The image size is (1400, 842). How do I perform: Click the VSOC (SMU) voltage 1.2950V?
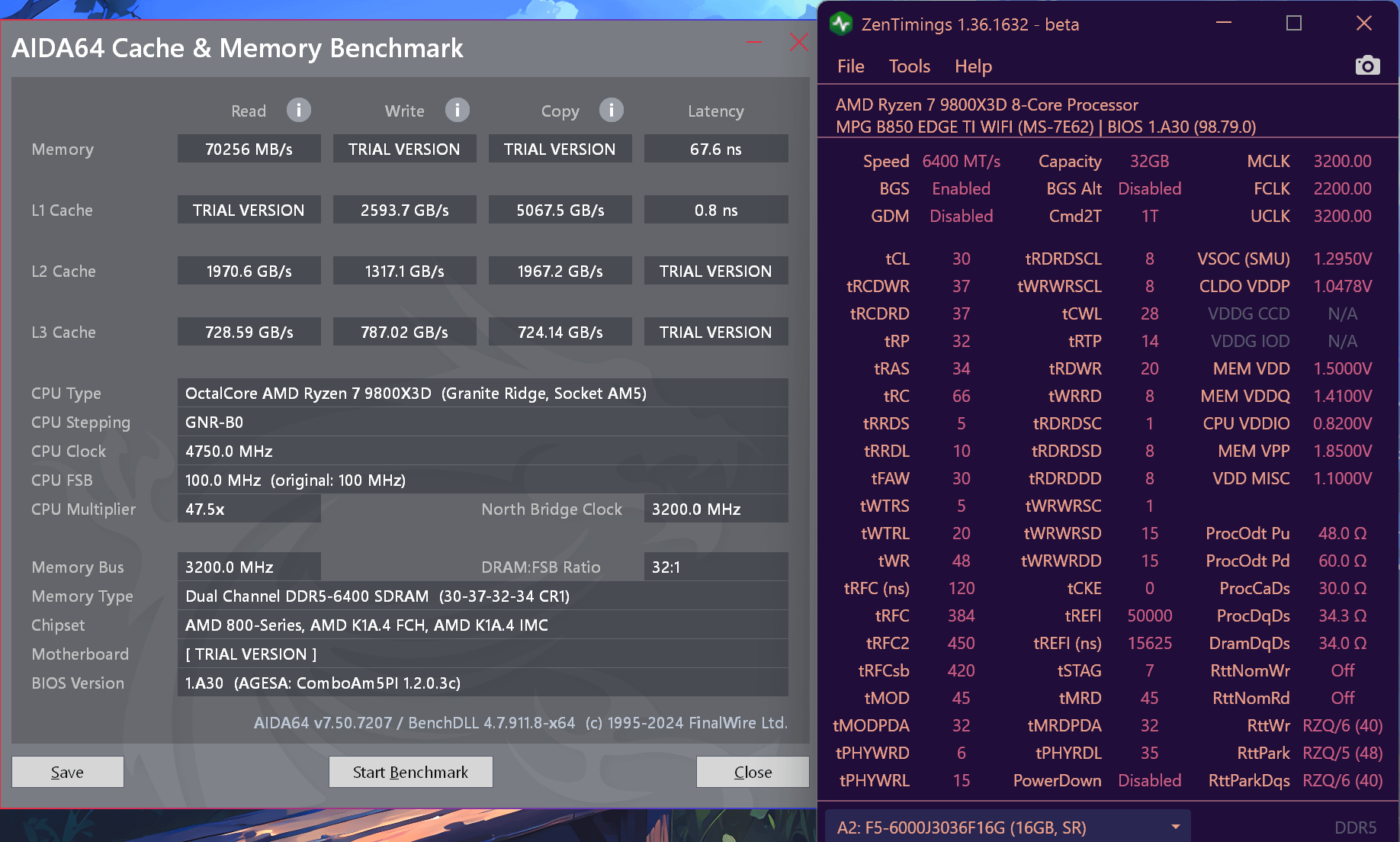click(x=1342, y=259)
